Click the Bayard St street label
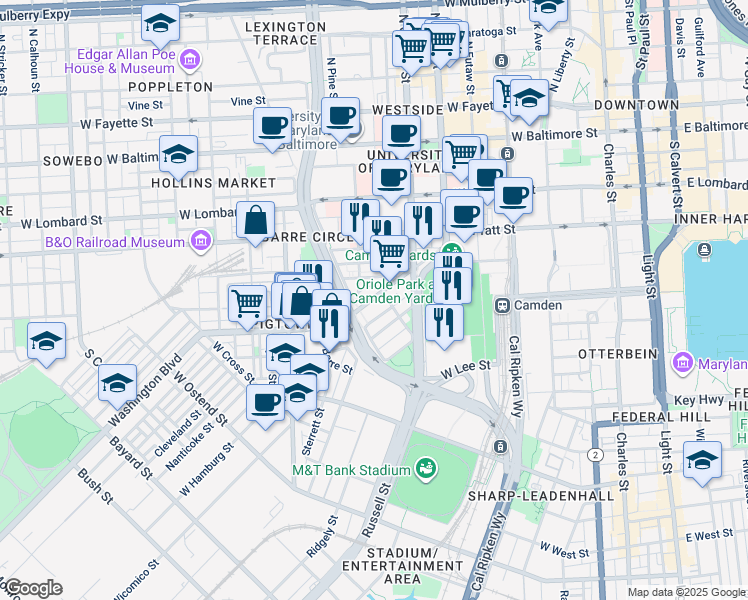Screen dimensions: 748x600 pos(131,458)
